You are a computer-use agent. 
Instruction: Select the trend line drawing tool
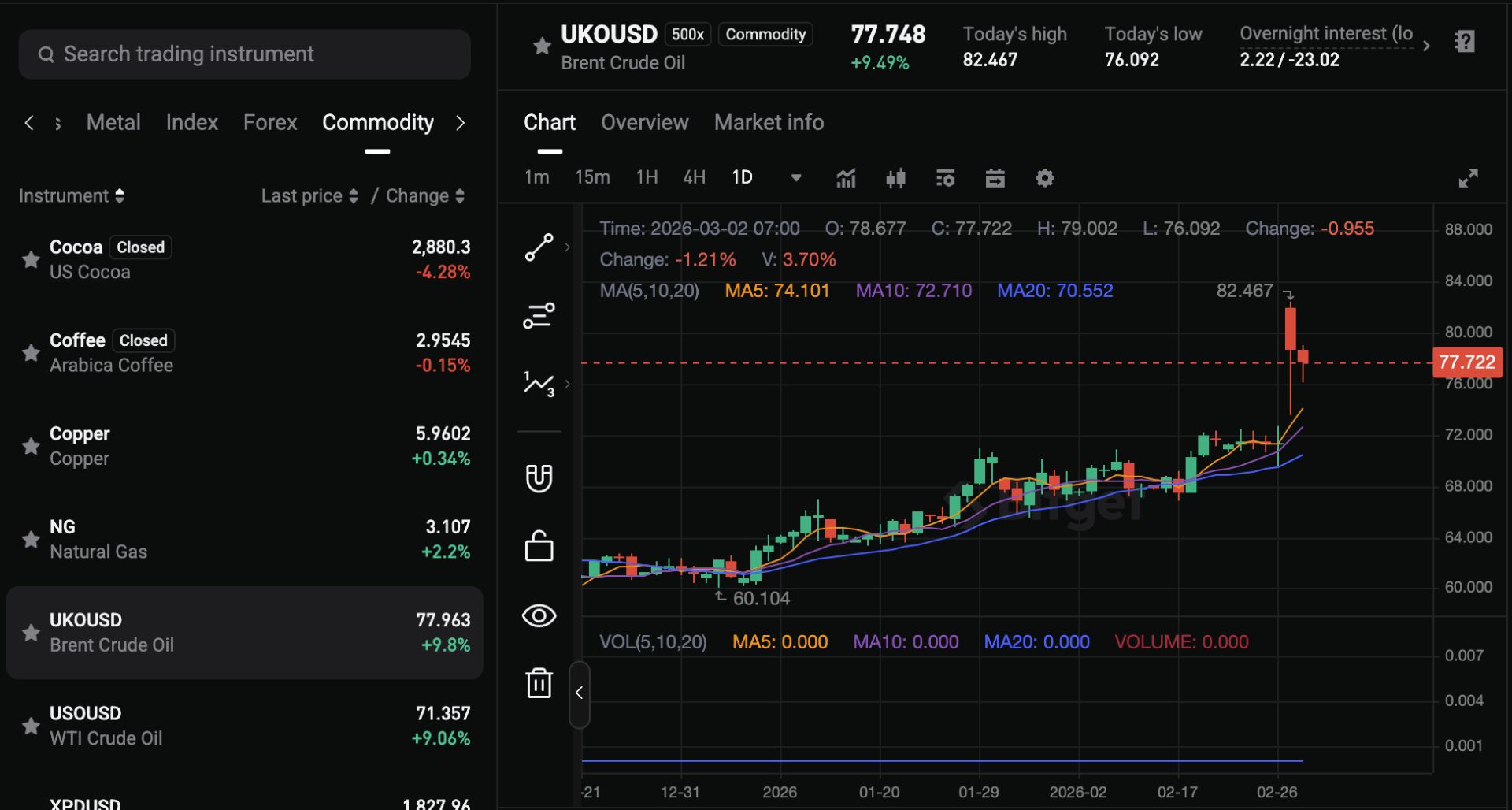pos(539,247)
